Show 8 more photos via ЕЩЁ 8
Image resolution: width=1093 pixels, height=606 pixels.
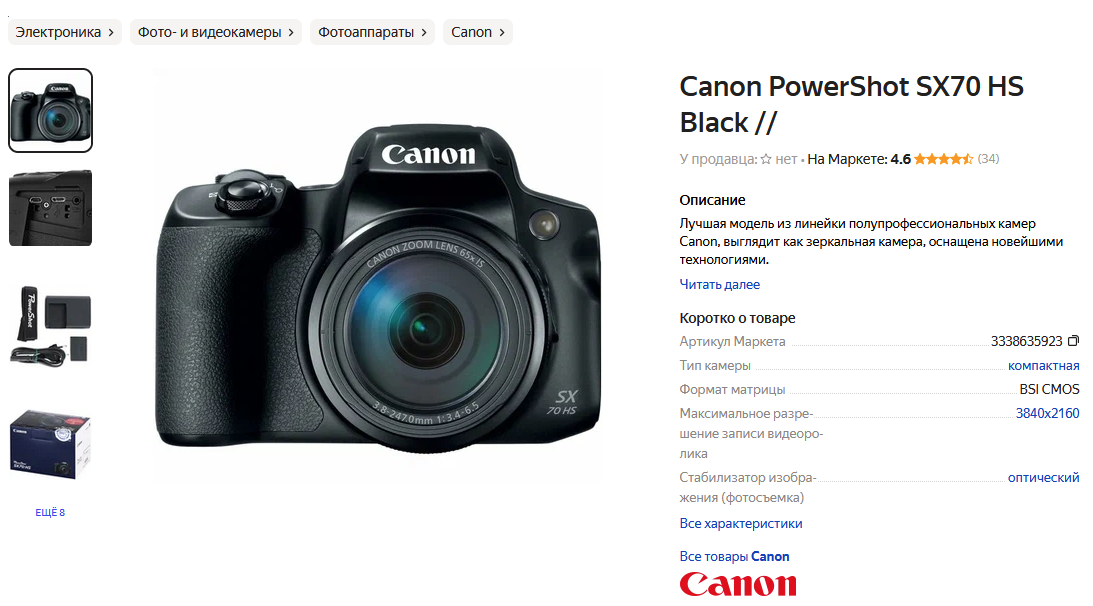(x=50, y=512)
